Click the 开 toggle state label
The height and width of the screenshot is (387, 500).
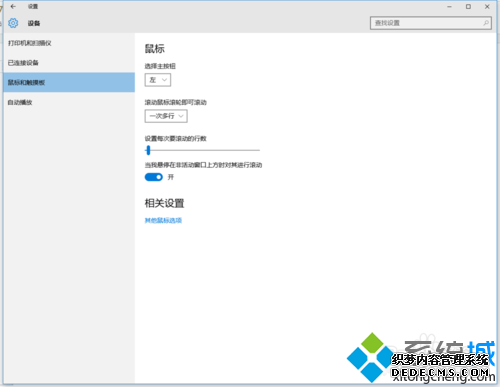pos(171,177)
